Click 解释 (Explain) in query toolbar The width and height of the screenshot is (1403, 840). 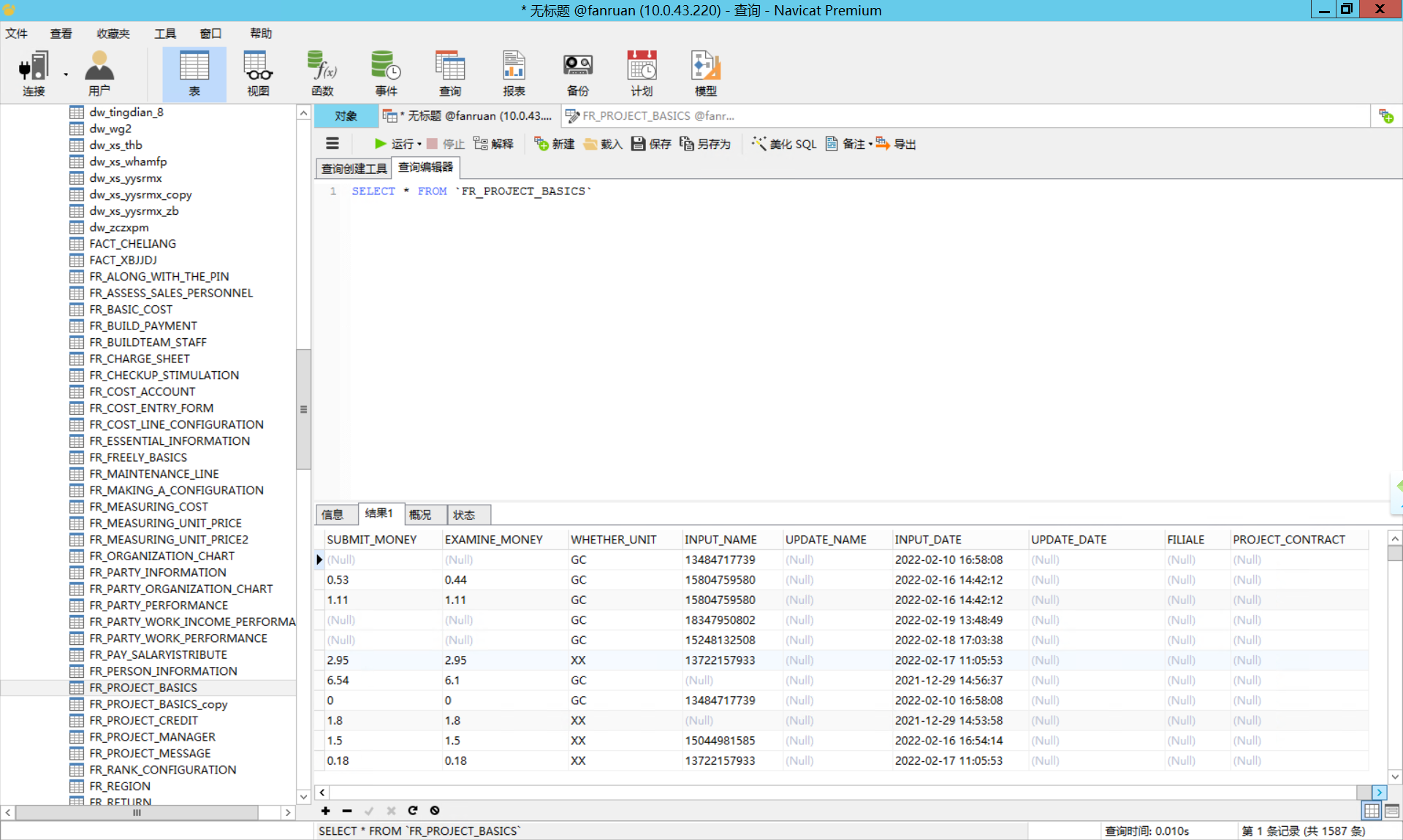click(493, 144)
